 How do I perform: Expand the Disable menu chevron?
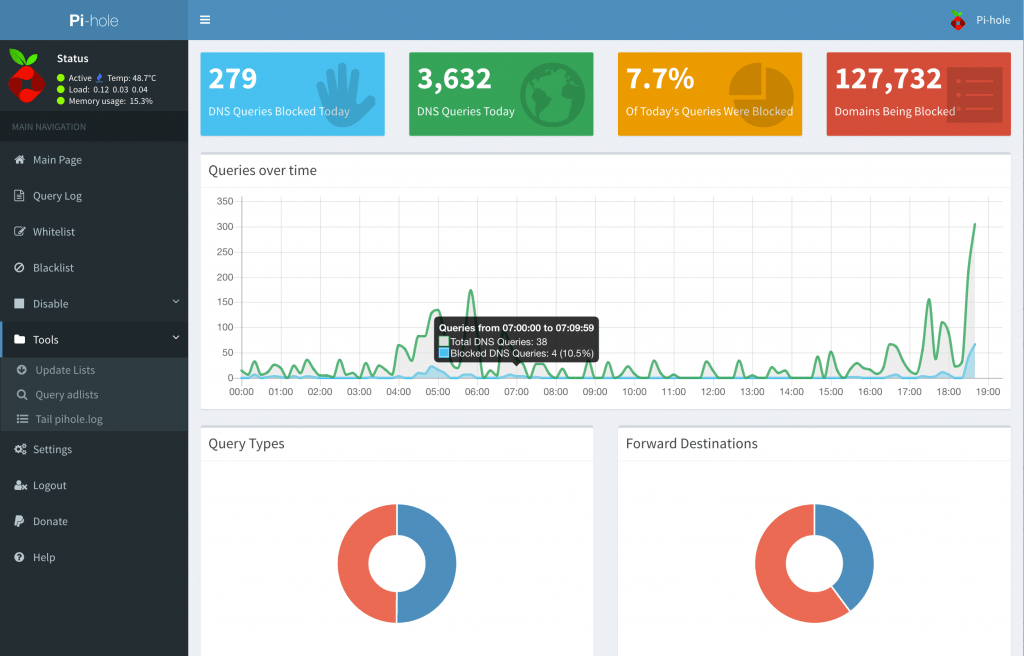[x=175, y=302]
